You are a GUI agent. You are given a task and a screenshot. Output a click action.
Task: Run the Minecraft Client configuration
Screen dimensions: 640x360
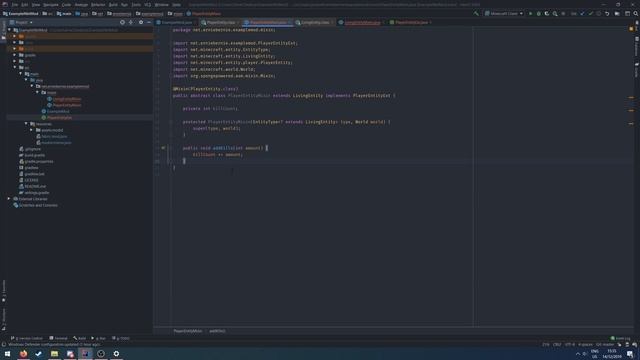point(530,13)
